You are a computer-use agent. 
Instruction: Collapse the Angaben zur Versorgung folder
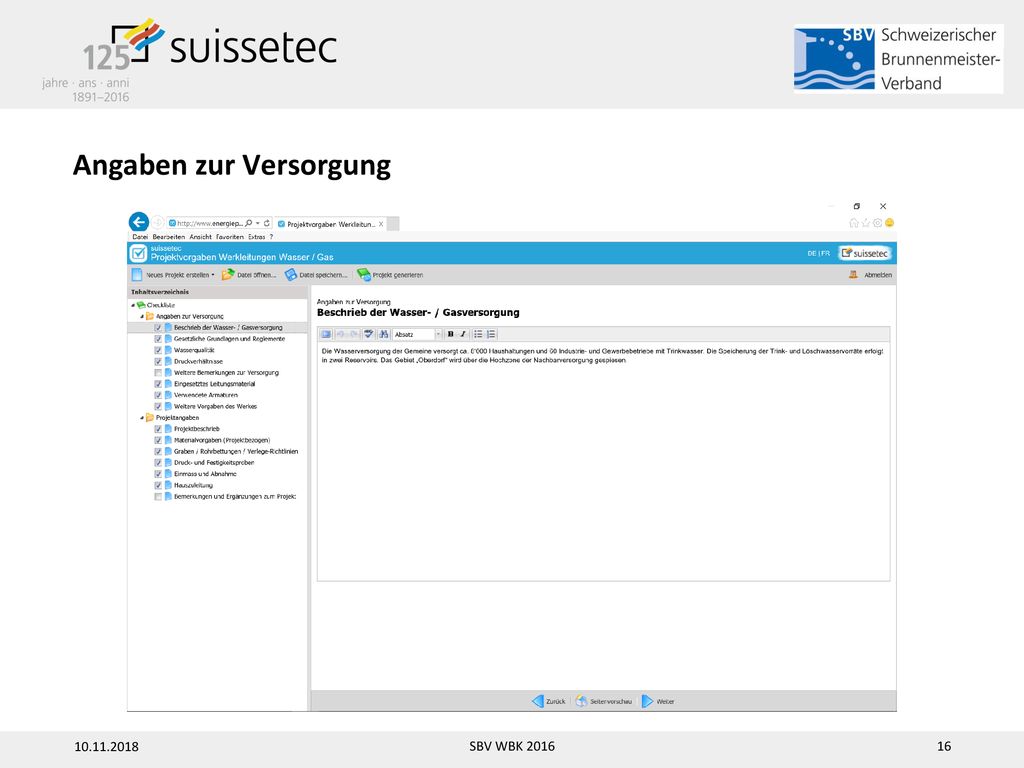142,316
